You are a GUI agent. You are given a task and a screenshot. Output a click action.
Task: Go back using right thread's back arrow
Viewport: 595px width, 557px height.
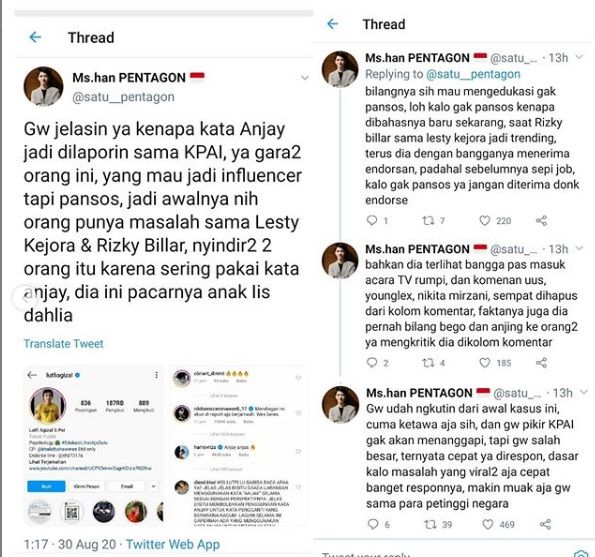[332, 24]
